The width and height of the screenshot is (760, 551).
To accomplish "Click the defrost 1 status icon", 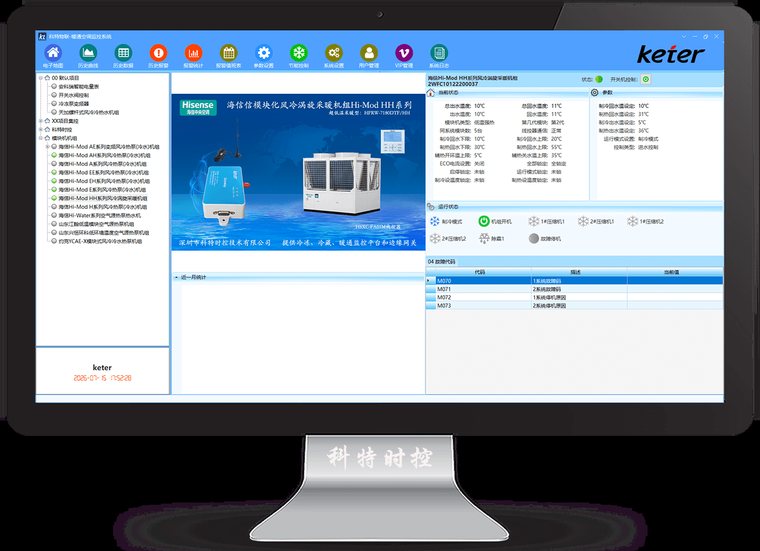I will pyautogui.click(x=484, y=238).
